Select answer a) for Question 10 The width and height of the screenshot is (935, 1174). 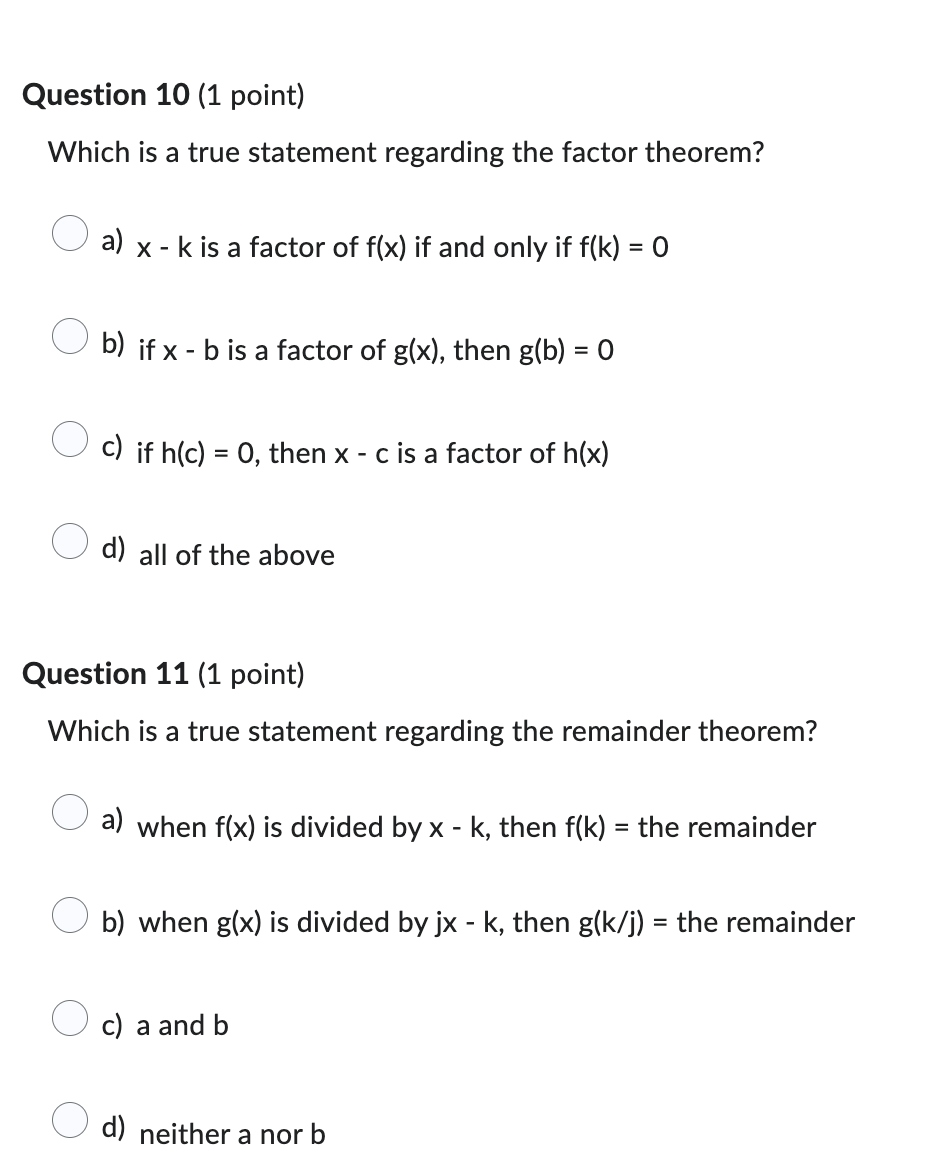coord(69,235)
